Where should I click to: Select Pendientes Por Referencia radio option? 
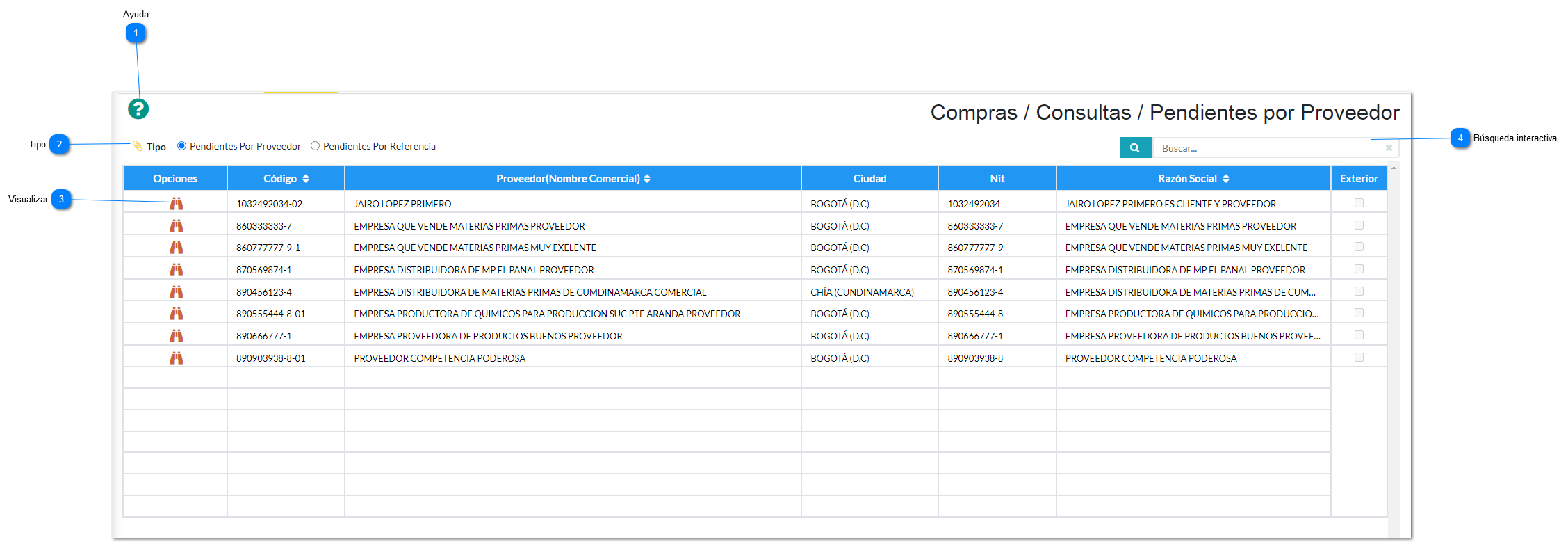coord(315,146)
